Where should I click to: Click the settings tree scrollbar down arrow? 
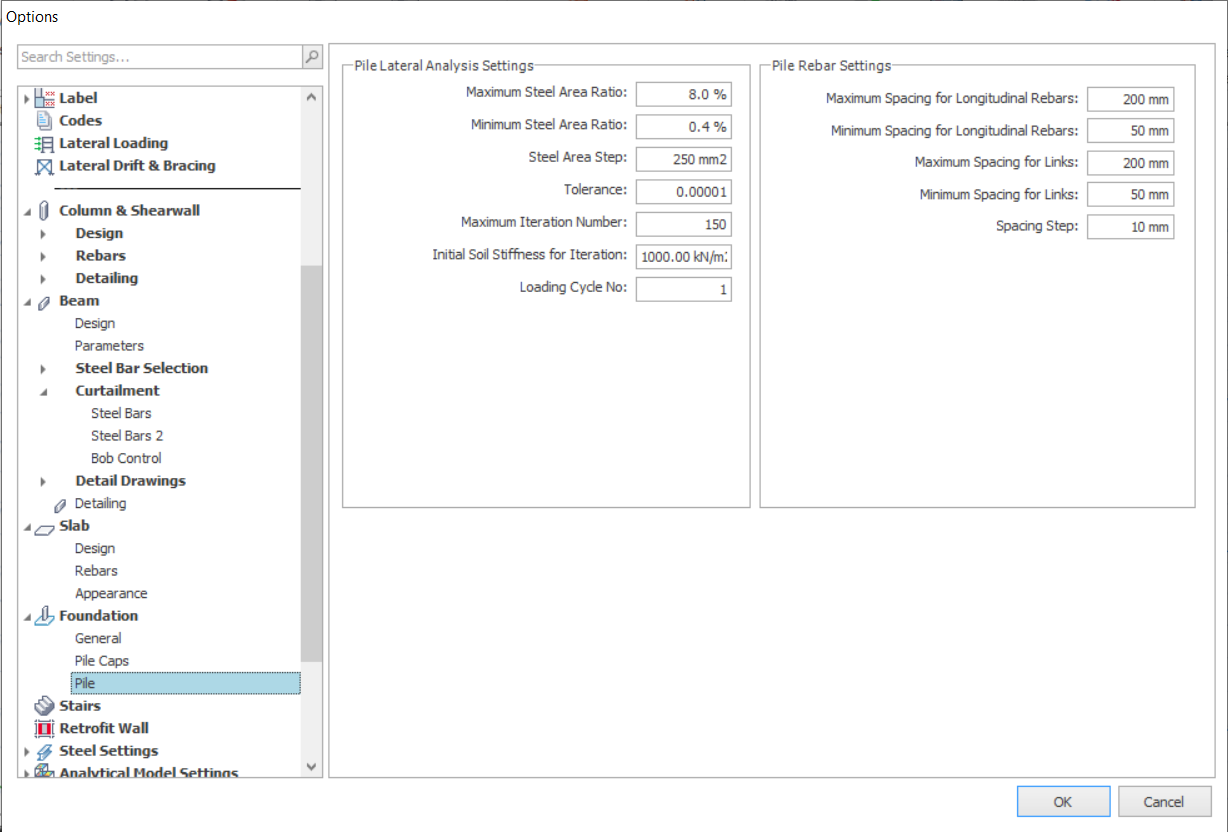(x=311, y=767)
